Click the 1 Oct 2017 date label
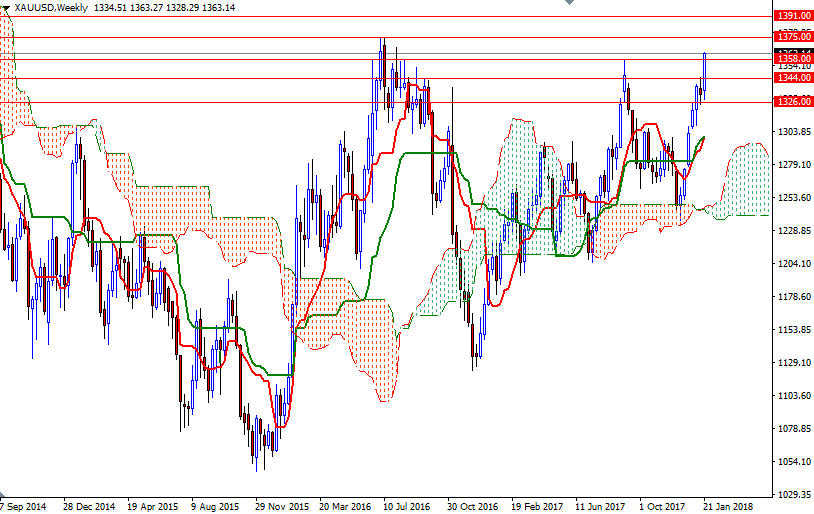The image size is (814, 514). pos(662,506)
